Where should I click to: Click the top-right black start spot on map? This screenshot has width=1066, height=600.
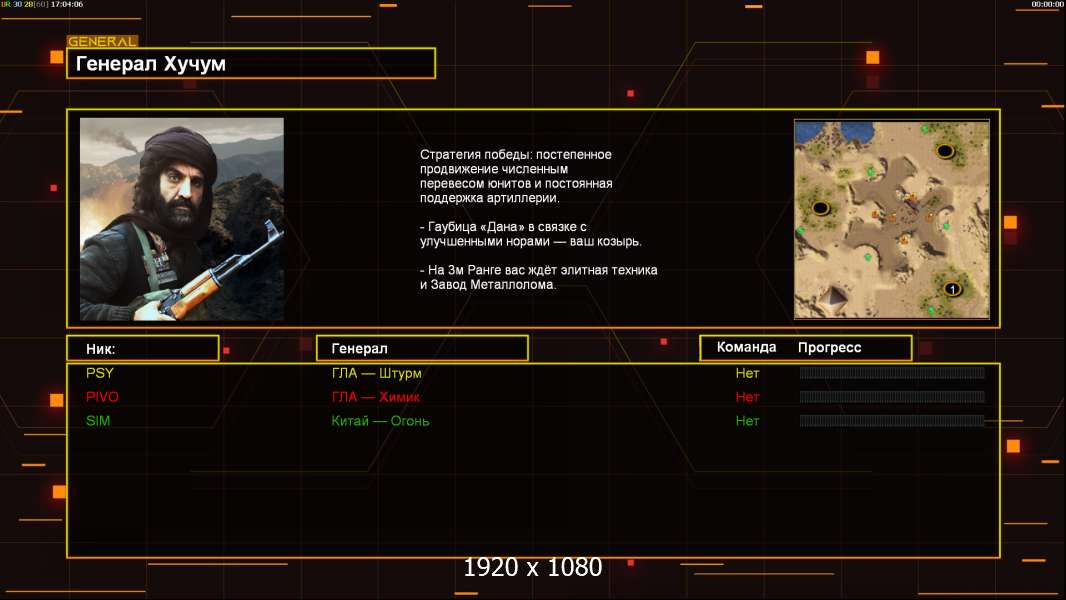pos(945,151)
